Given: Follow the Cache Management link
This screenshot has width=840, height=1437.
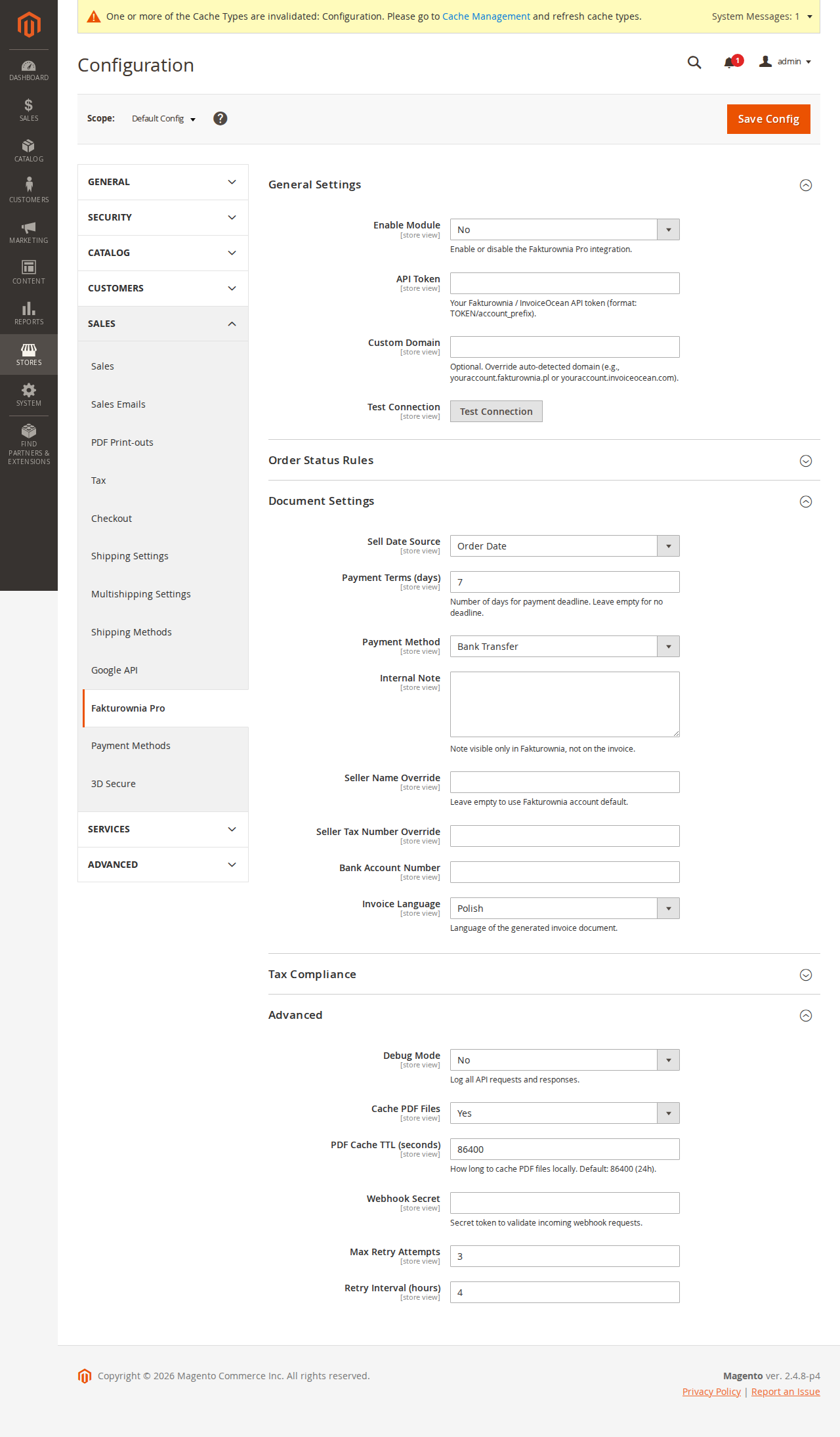Looking at the screenshot, I should coord(486,16).
